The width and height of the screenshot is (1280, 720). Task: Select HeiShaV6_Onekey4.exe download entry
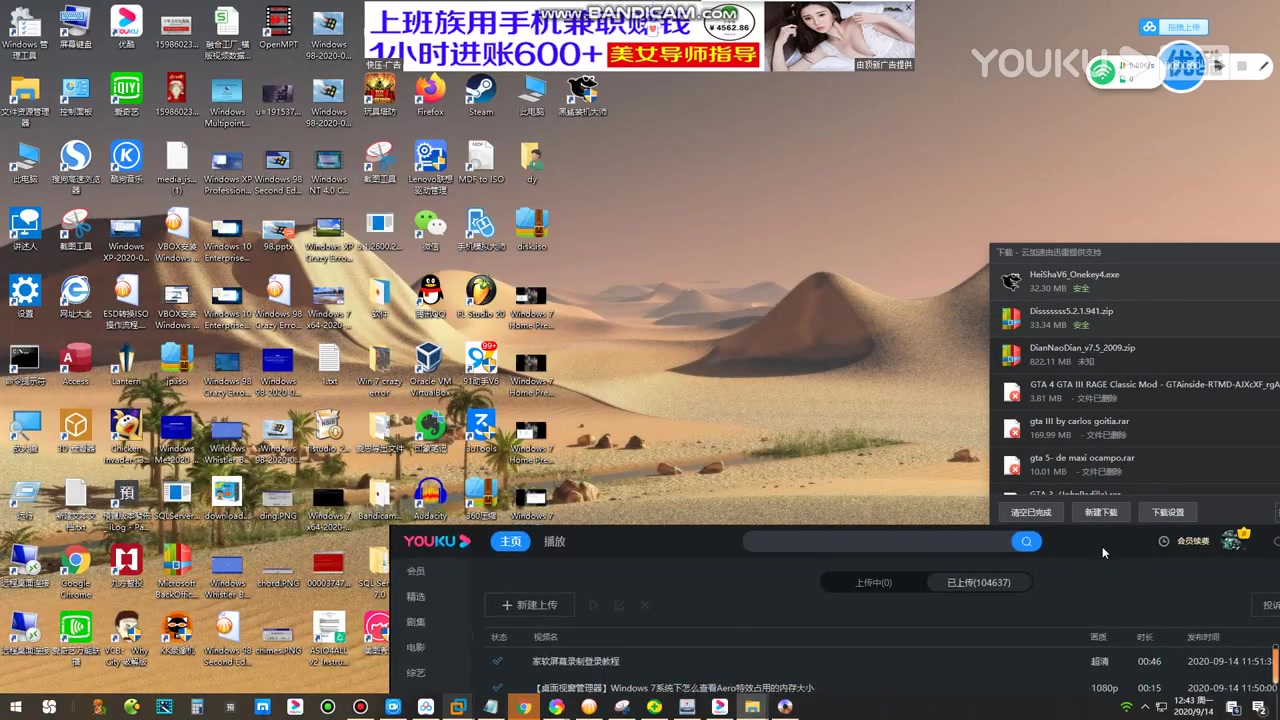point(1135,281)
